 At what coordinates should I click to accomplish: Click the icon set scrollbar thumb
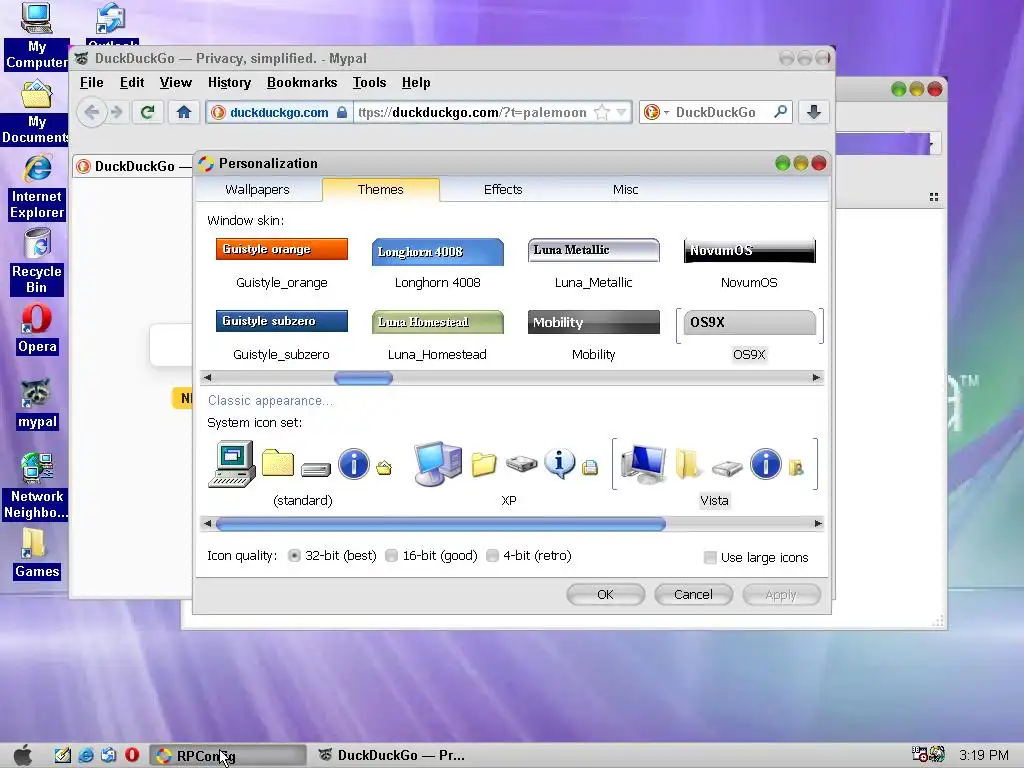(441, 524)
